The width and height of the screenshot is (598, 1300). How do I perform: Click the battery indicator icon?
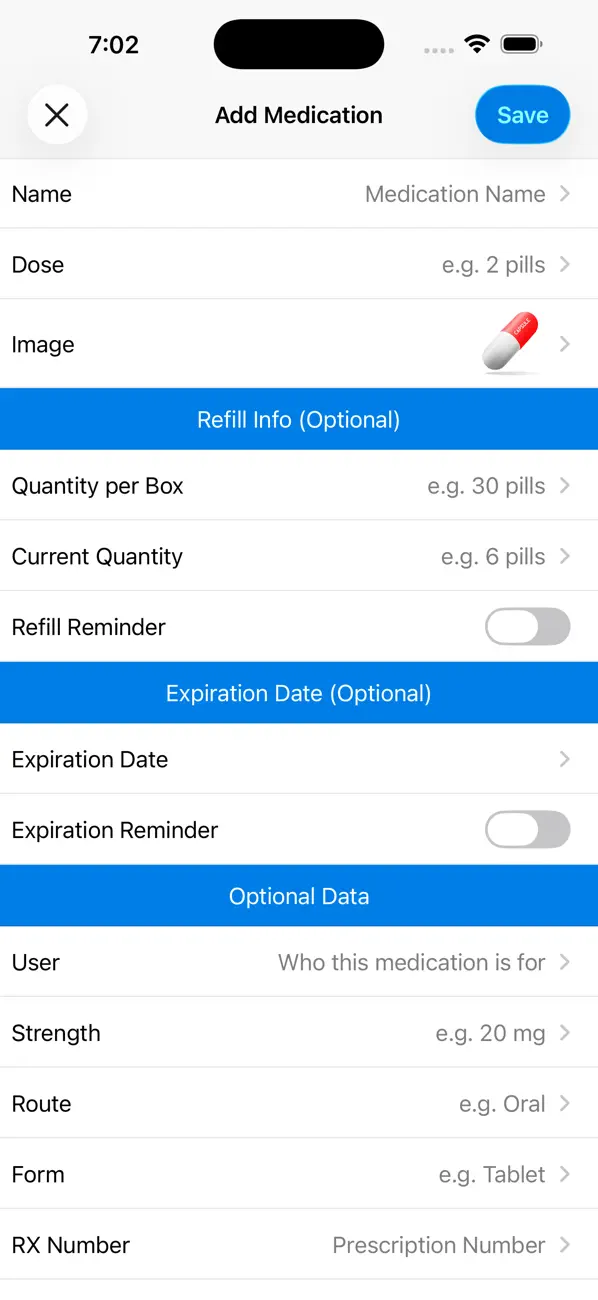click(521, 44)
